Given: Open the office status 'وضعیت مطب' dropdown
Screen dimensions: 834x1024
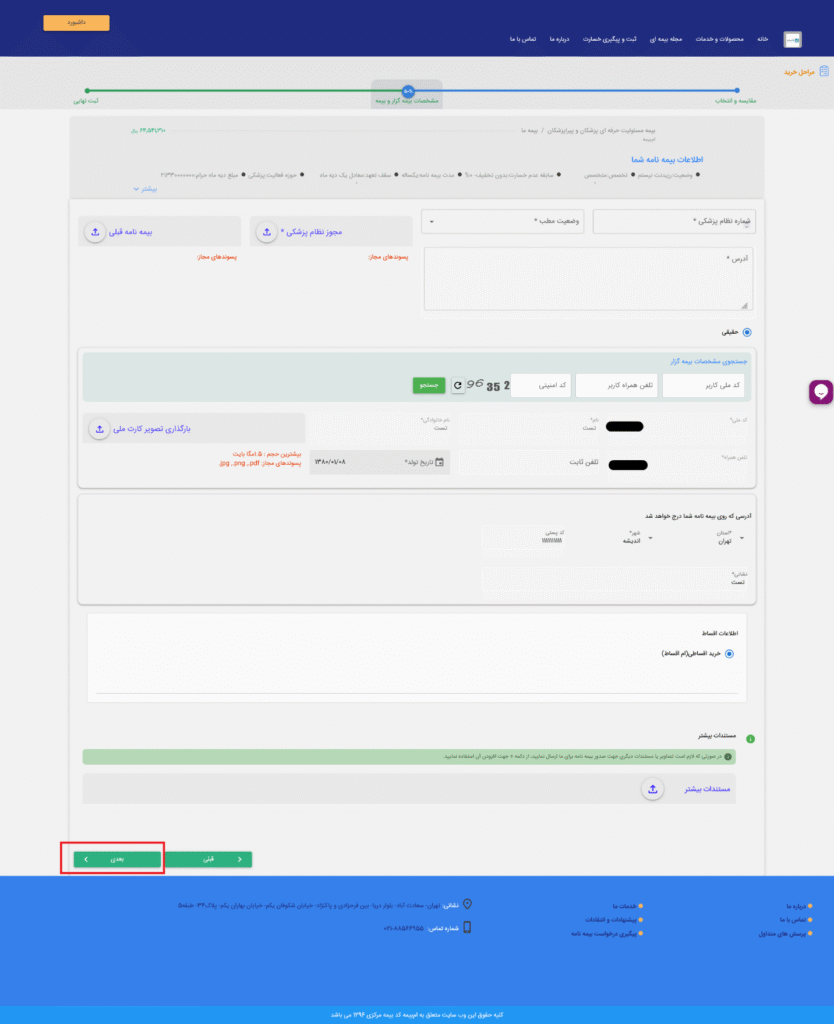Looking at the screenshot, I should (506, 221).
